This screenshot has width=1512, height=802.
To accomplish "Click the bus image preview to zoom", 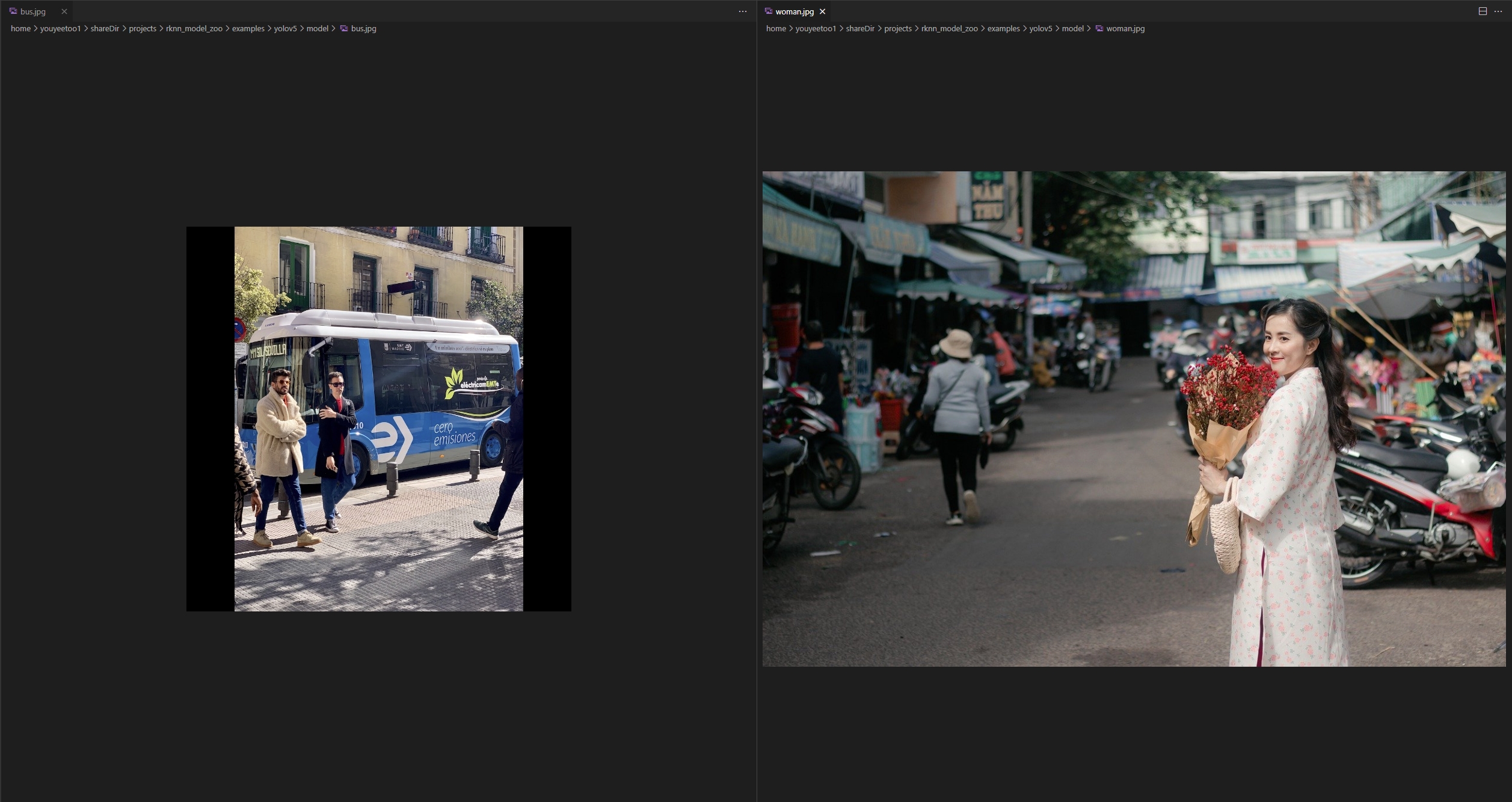I will [379, 419].
